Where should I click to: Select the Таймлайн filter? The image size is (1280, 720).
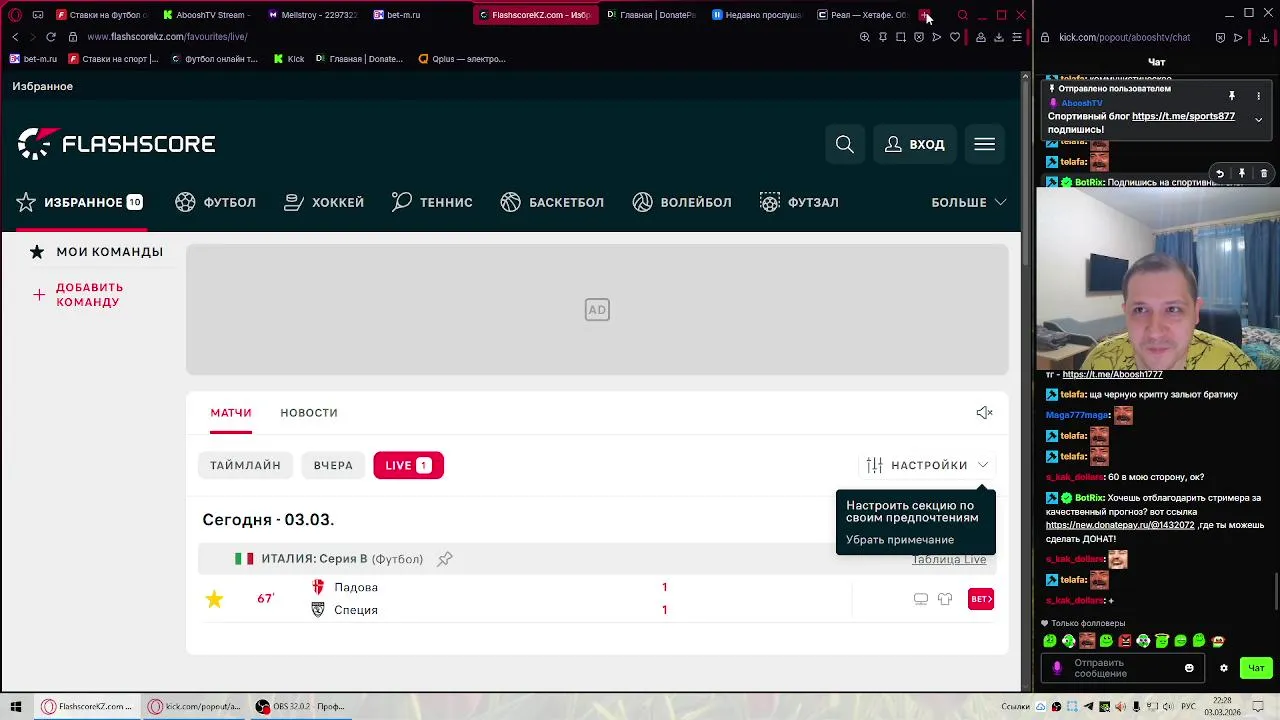click(245, 465)
